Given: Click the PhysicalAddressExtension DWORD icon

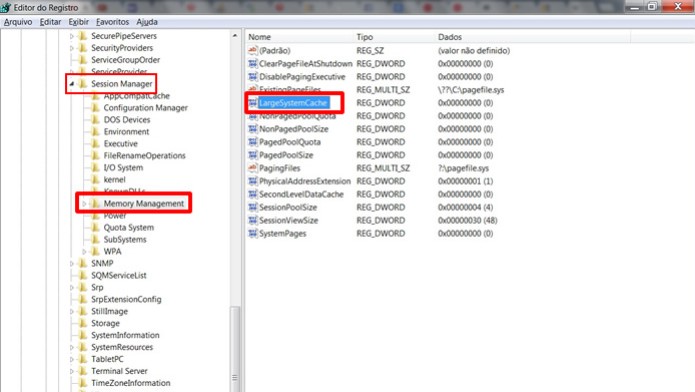Looking at the screenshot, I should 253,181.
